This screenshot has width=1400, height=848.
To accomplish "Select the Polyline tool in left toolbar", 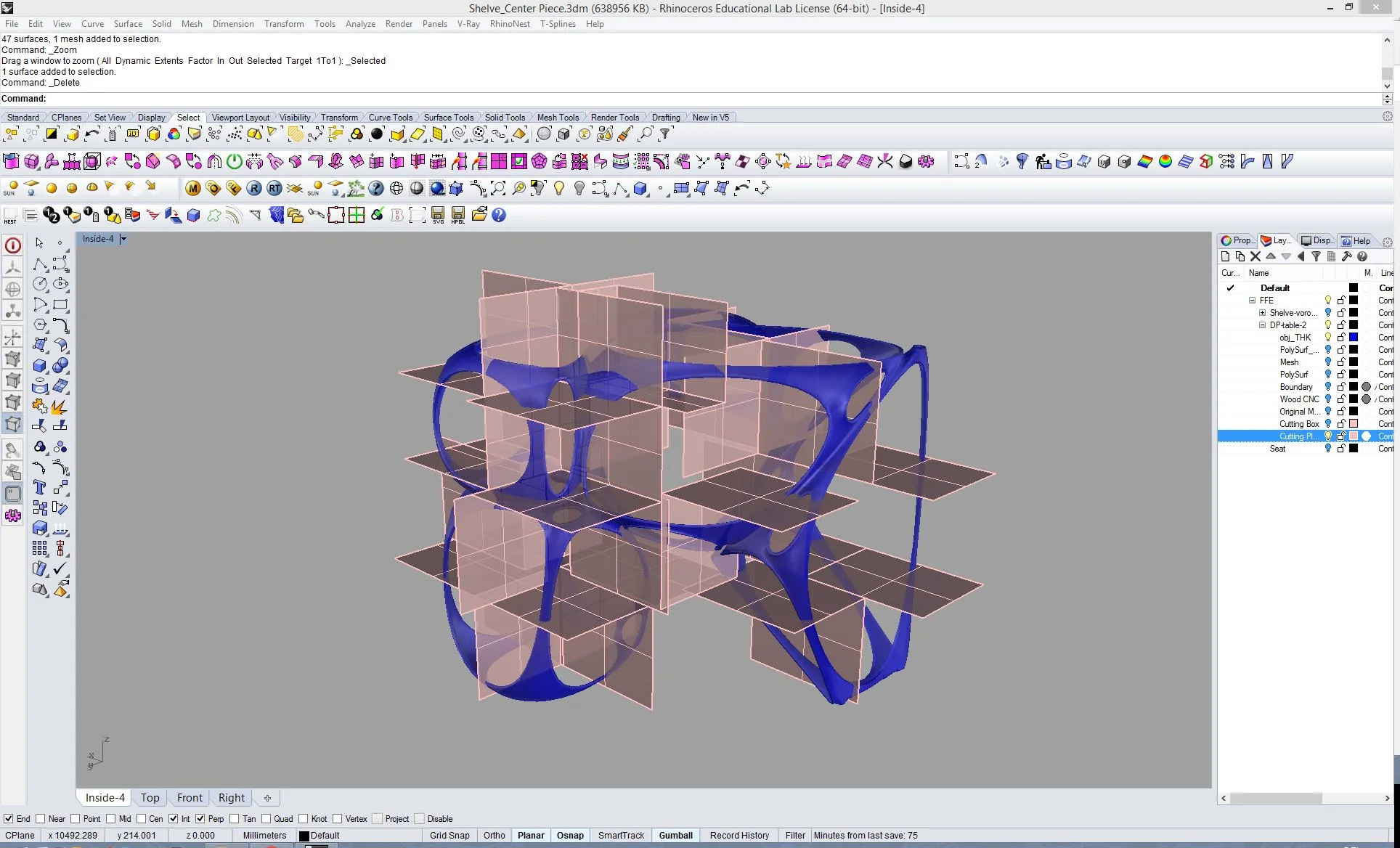I will [x=41, y=264].
